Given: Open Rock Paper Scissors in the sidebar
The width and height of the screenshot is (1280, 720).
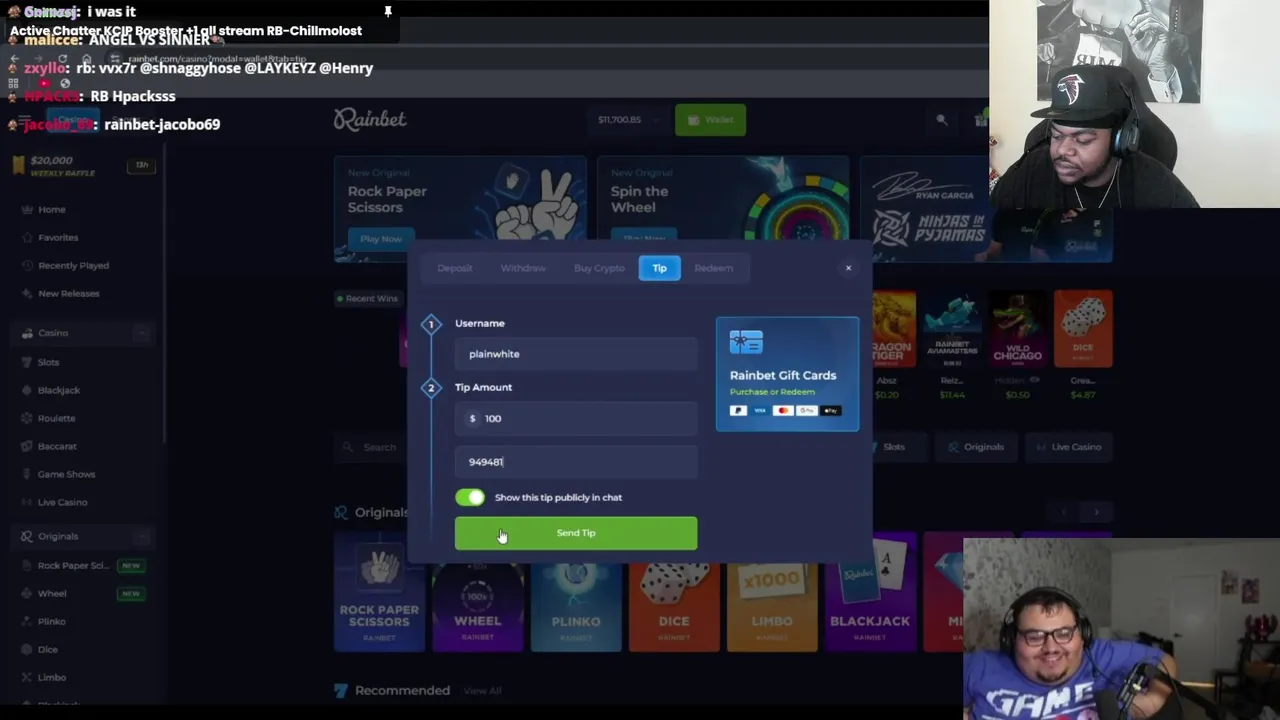Looking at the screenshot, I should pos(73,566).
